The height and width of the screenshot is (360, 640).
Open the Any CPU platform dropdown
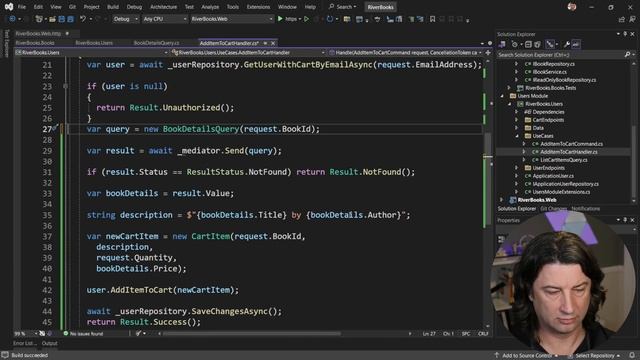point(164,19)
